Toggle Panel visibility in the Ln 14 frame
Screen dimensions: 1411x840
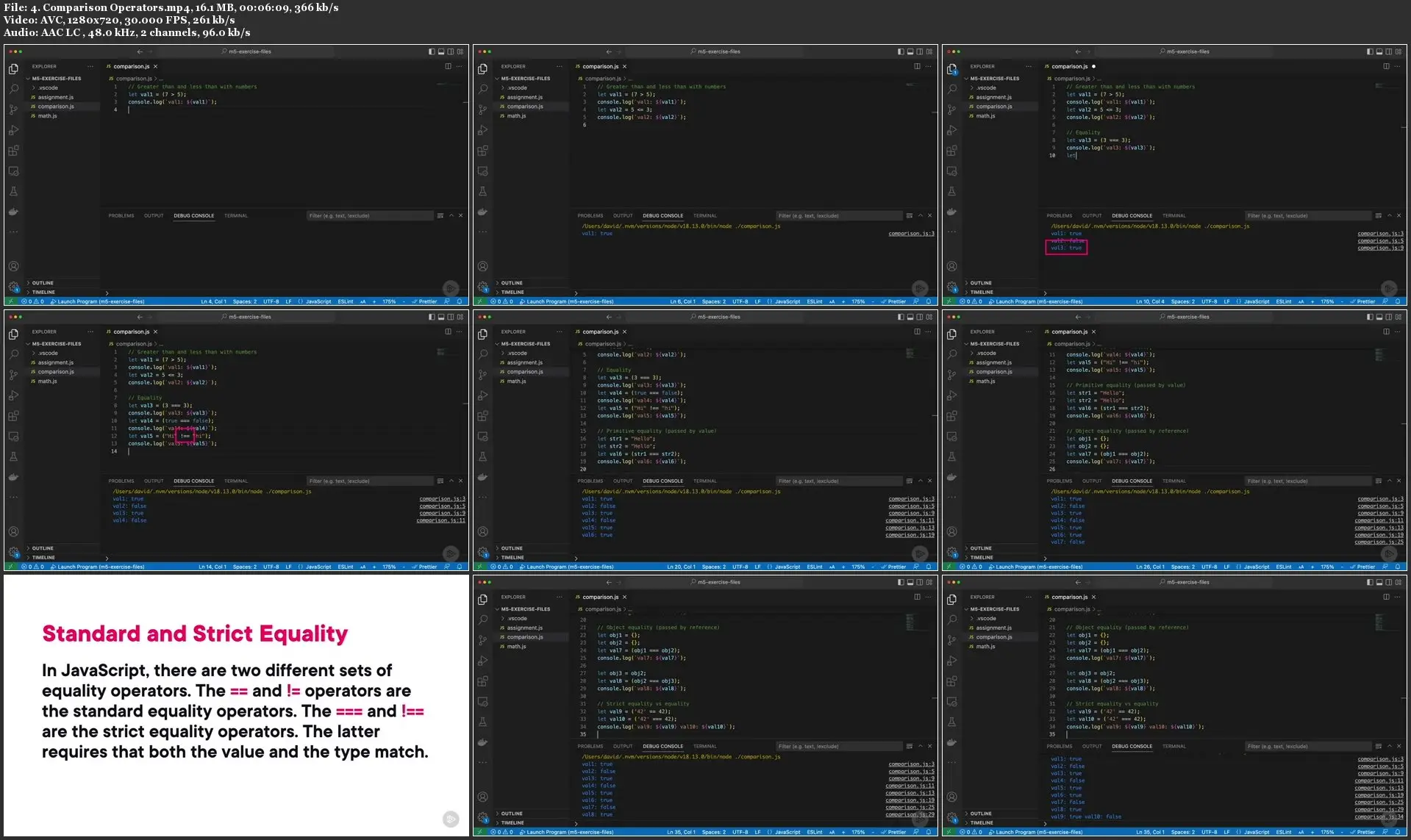point(441,317)
